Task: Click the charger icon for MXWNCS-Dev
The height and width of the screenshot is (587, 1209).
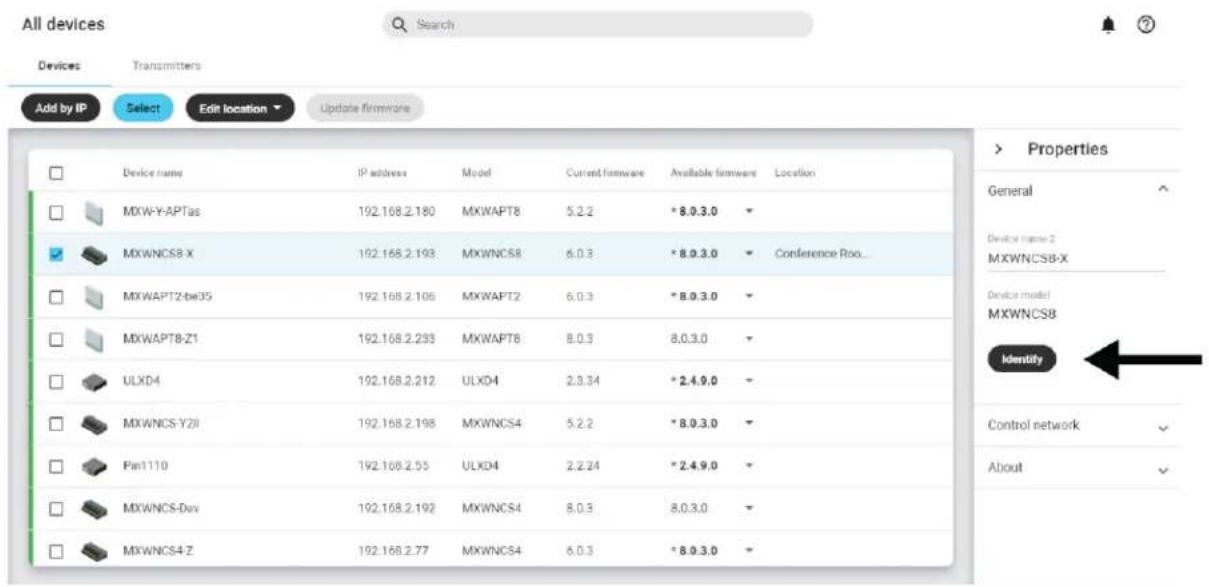Action: 93,508
